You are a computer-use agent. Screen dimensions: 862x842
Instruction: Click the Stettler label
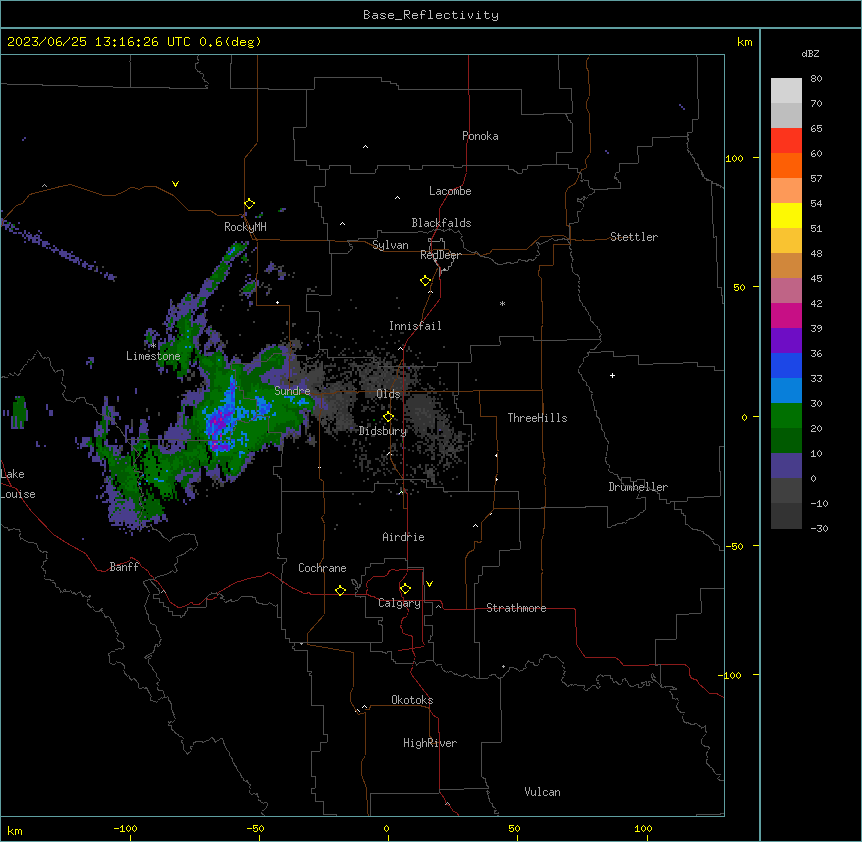[x=634, y=237]
